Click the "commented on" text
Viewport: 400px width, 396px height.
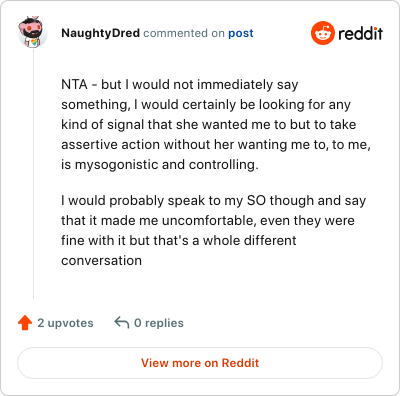coord(184,33)
